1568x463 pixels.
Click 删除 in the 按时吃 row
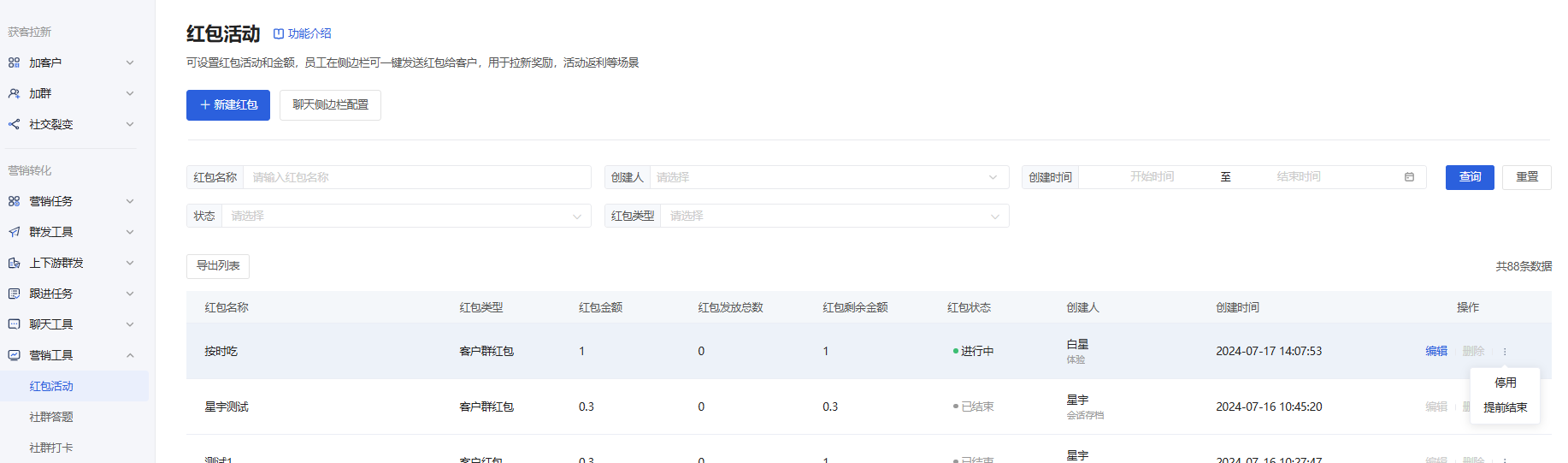pos(1473,351)
